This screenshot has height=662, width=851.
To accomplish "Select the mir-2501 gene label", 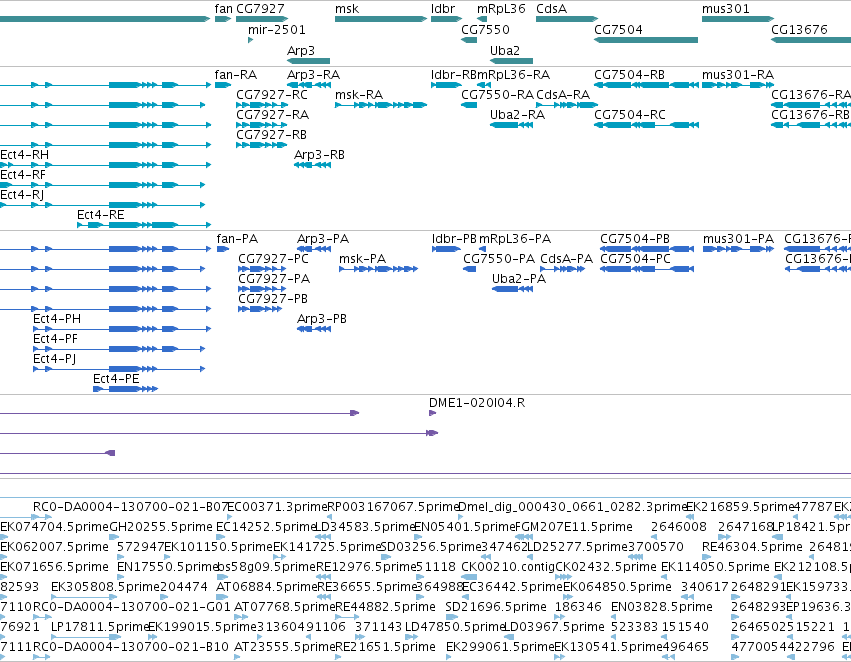I will pos(277,29).
